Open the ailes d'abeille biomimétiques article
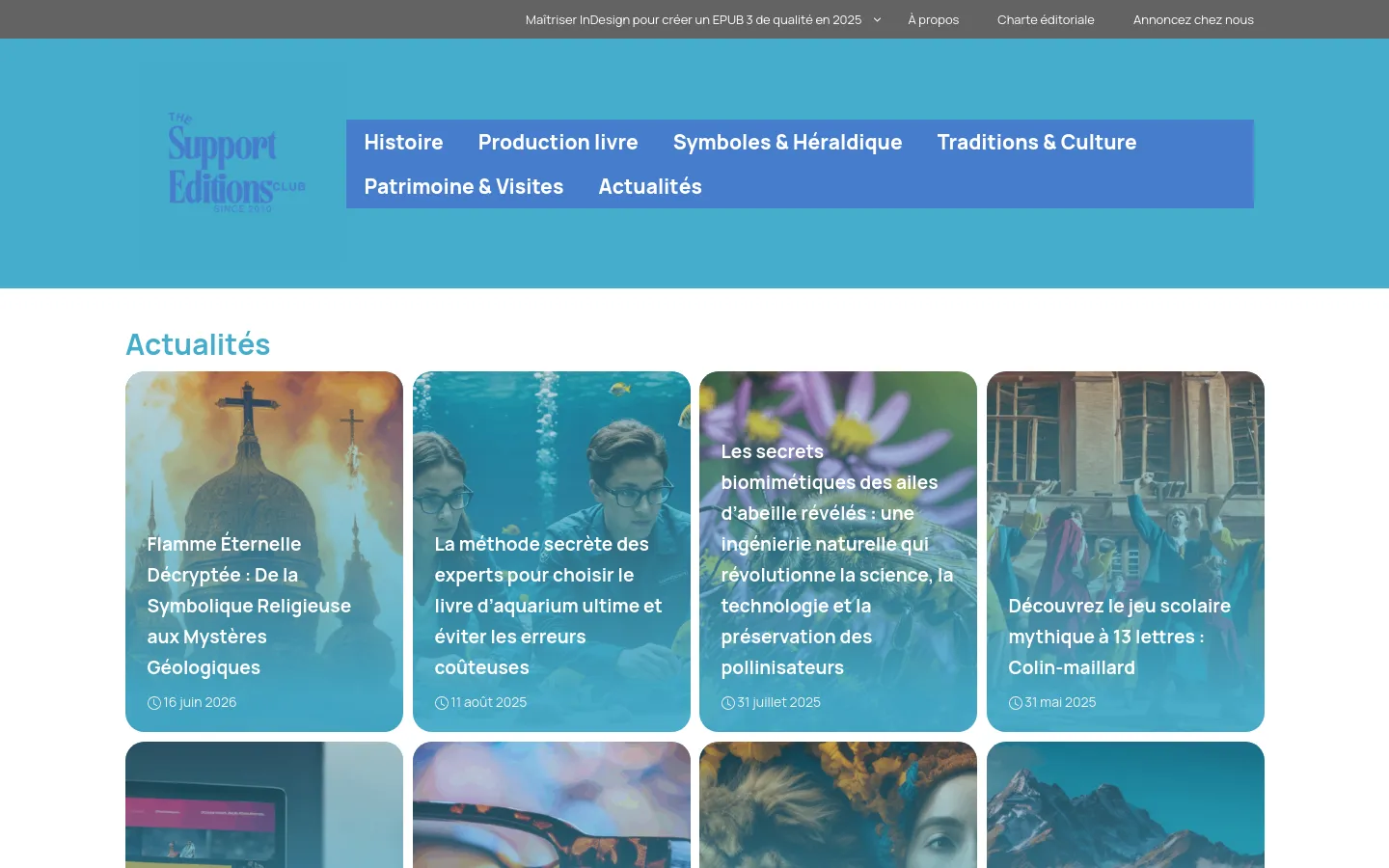 [x=837, y=559]
